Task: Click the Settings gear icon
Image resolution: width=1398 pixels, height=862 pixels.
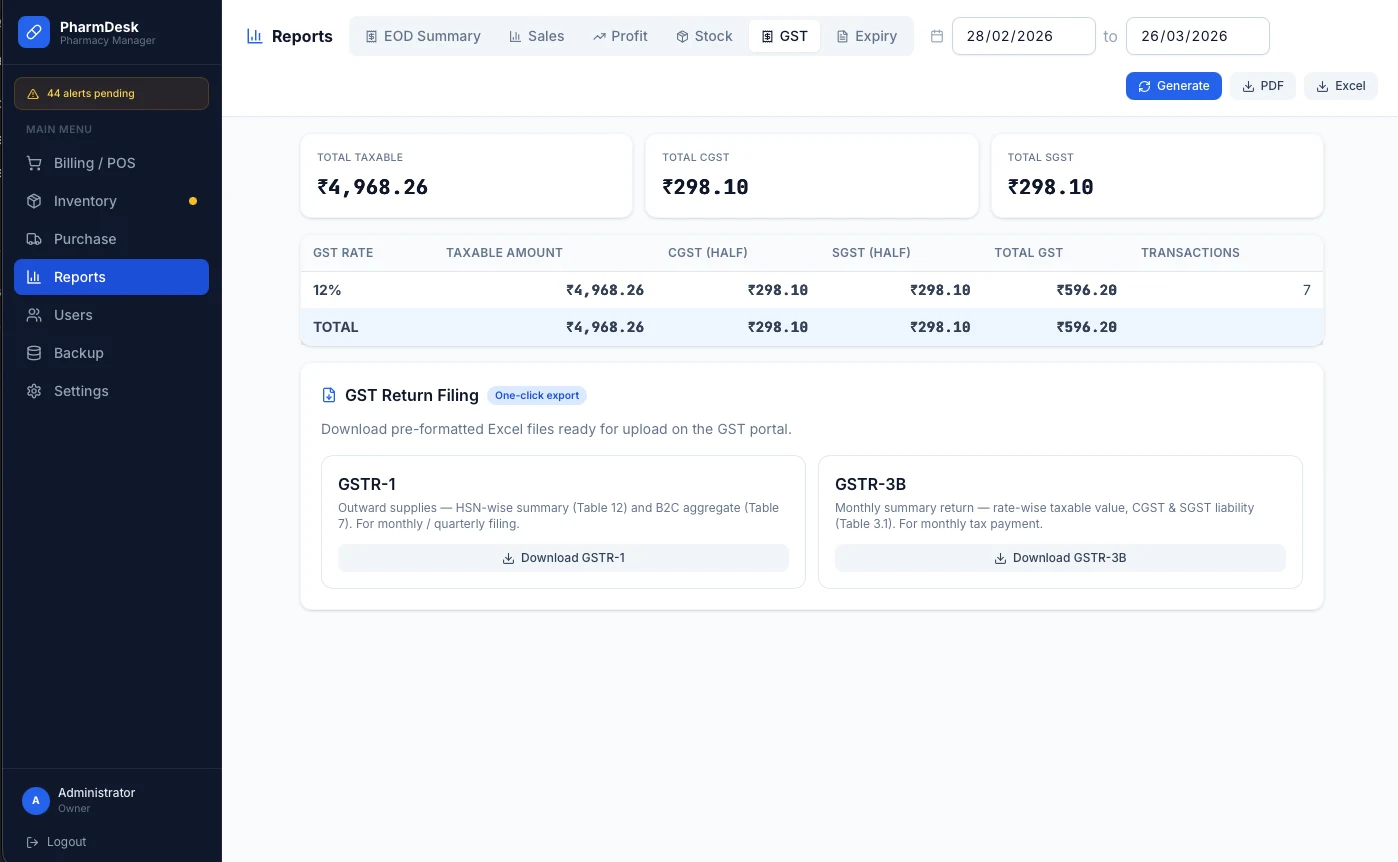Action: (x=34, y=391)
